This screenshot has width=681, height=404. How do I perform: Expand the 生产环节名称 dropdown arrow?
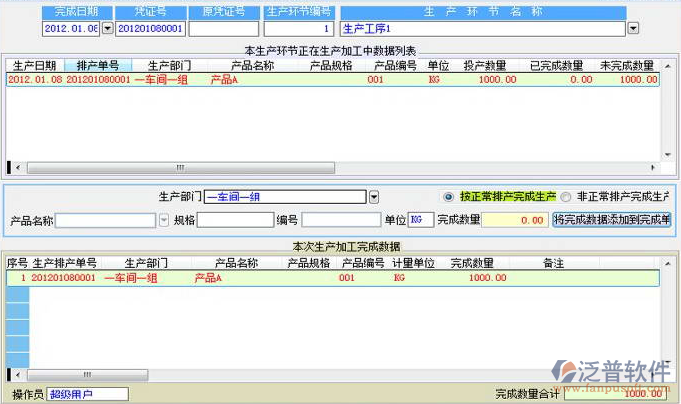pyautogui.click(x=632, y=28)
